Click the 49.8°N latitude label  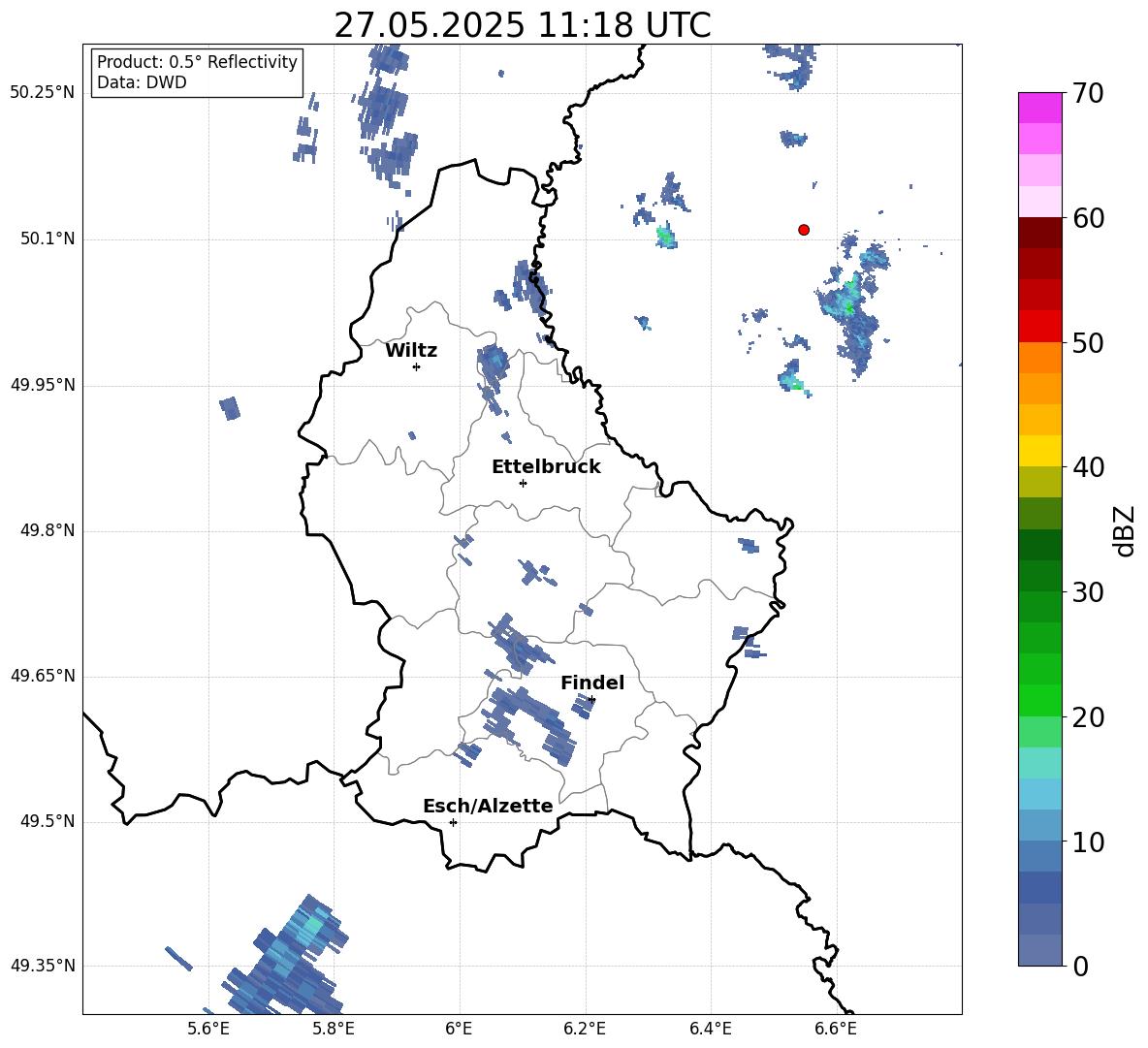click(x=48, y=530)
